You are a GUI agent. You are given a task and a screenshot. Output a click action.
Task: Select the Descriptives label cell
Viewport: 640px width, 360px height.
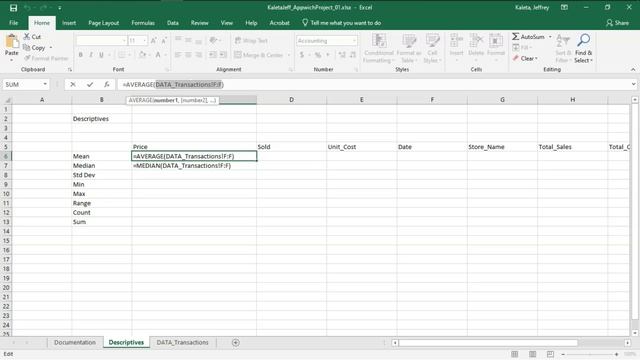point(102,119)
